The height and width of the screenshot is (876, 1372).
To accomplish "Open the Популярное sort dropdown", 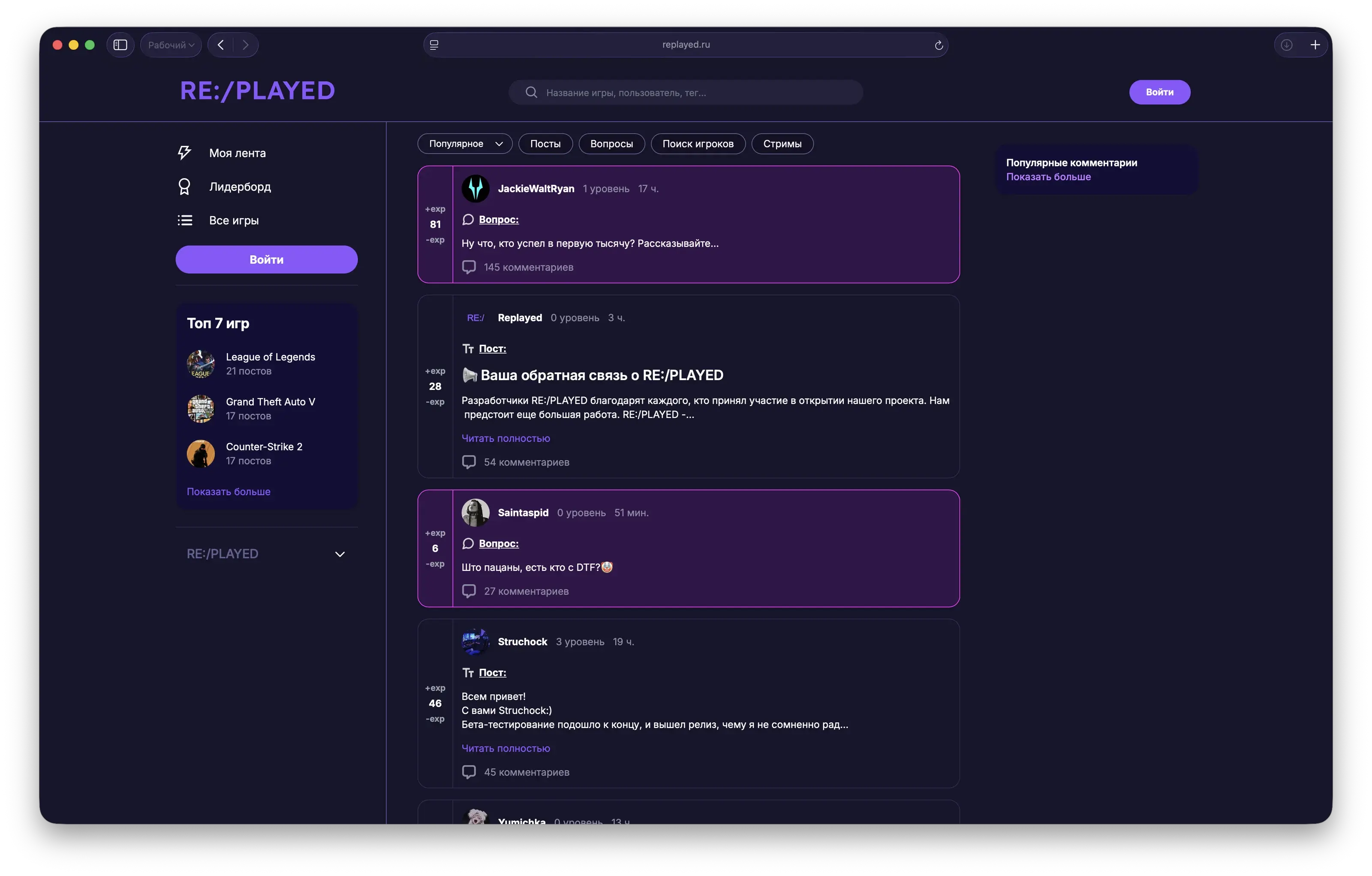I will point(464,144).
